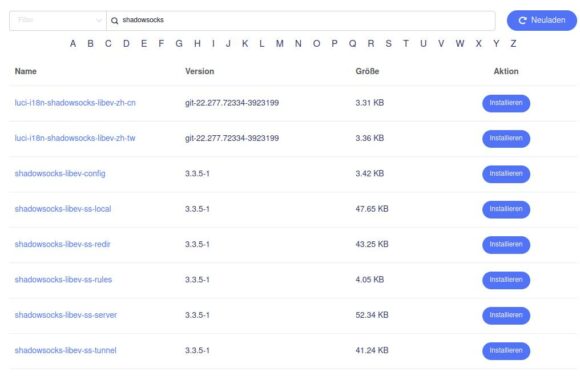
Task: Click the Größe column header
Action: tap(367, 71)
